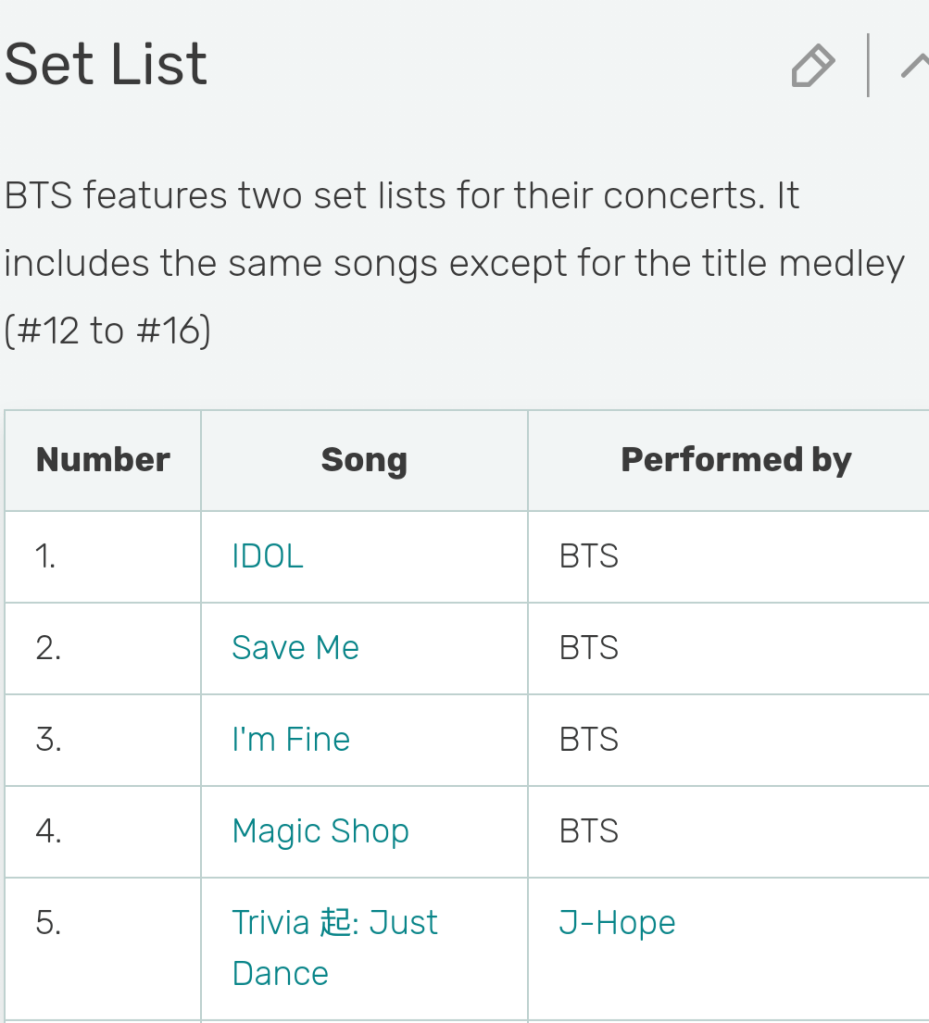Screen dimensions: 929x1023
Task: Select the Performed by column header
Action: point(736,460)
